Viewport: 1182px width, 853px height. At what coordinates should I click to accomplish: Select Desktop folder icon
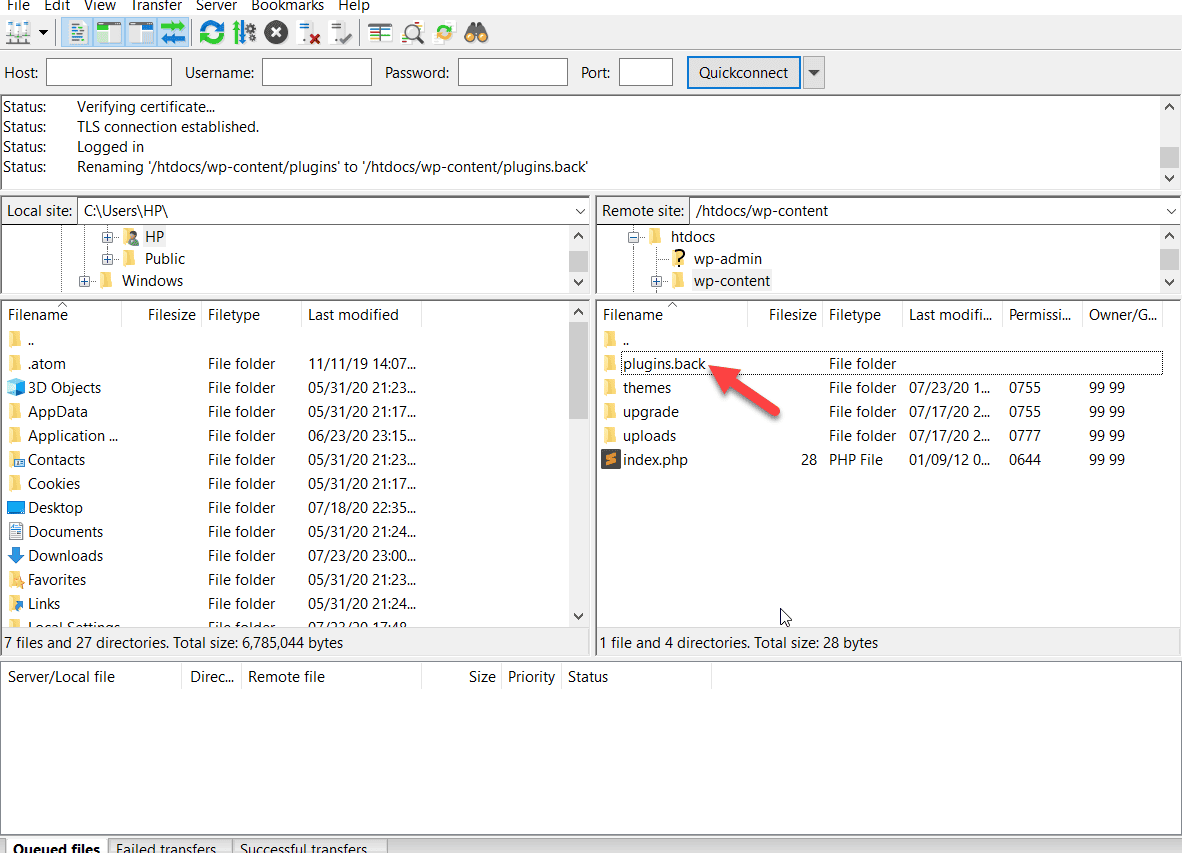coord(16,507)
